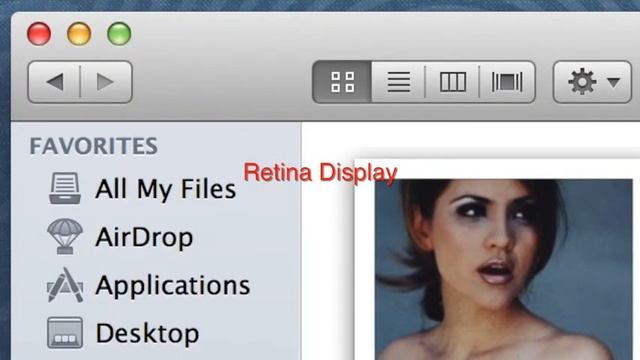Click the FAVORITES section header
This screenshot has width=640, height=360.
point(93,146)
